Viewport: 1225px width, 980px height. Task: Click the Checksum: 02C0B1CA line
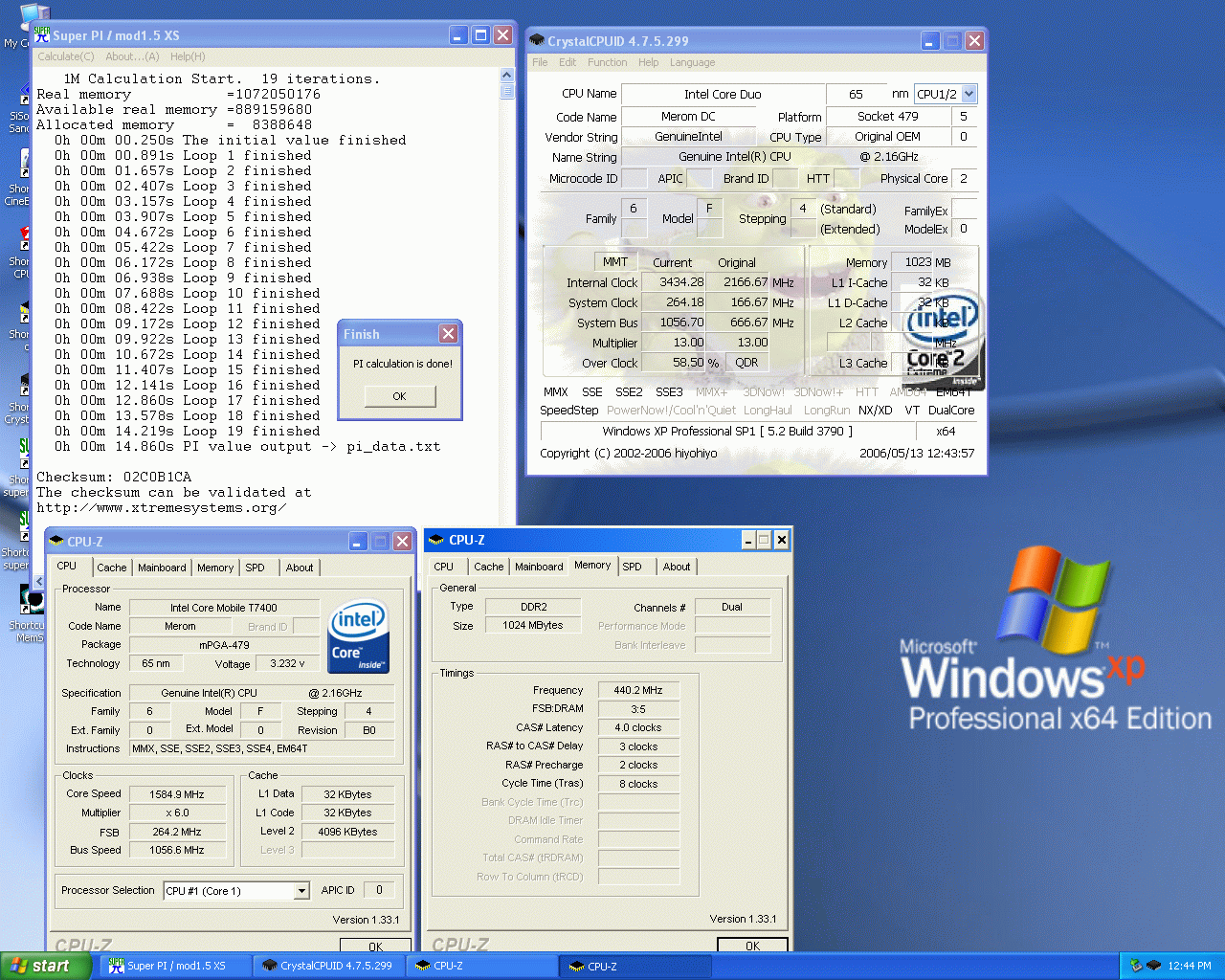click(x=114, y=477)
